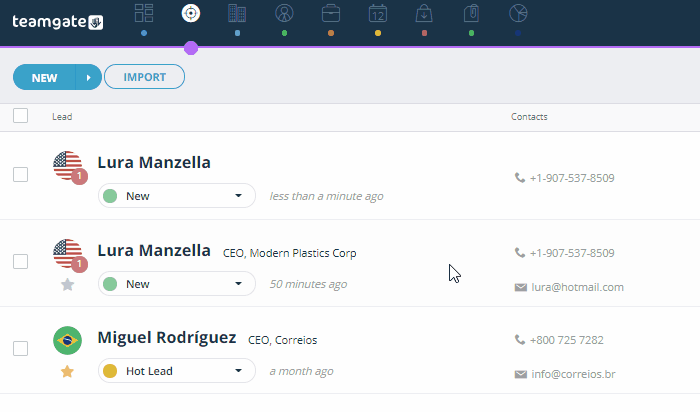The height and width of the screenshot is (412, 700).
Task: Tick the select-all checkbox beside Lead header
Action: coord(21,116)
